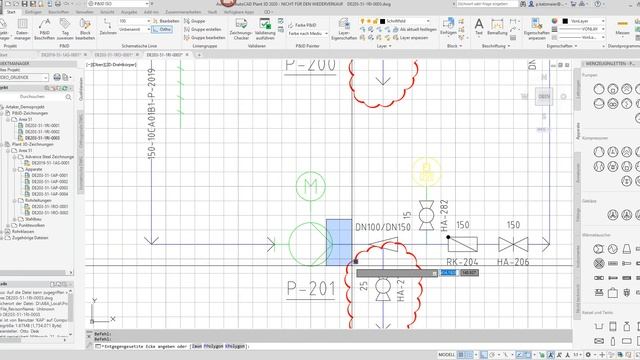Viewport: 640px width, 360px height.
Task: Select the Tag zuweisen tool
Action: [x=65, y=29]
